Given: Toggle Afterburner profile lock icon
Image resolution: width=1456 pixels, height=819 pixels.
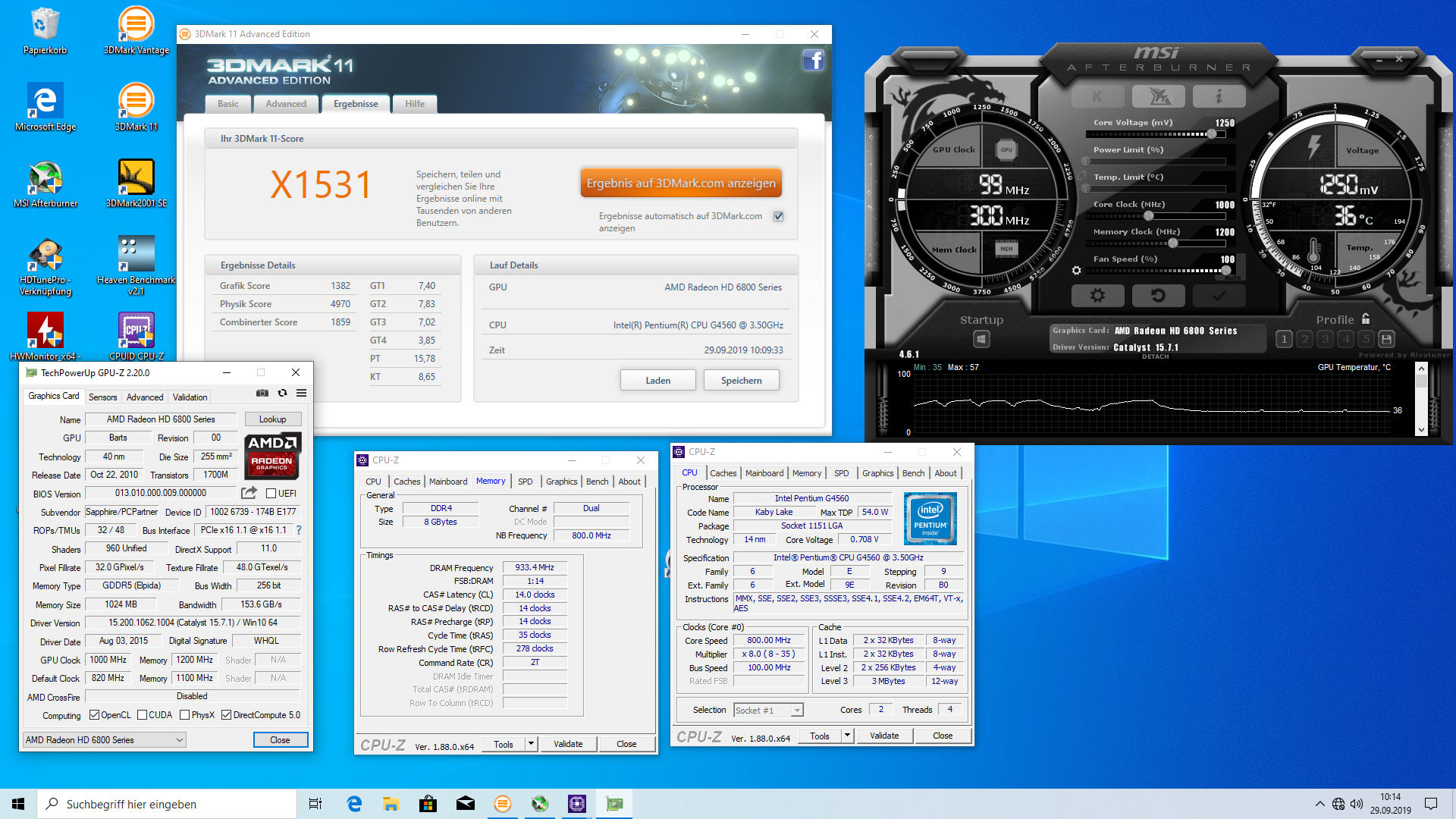Looking at the screenshot, I should tap(1365, 318).
